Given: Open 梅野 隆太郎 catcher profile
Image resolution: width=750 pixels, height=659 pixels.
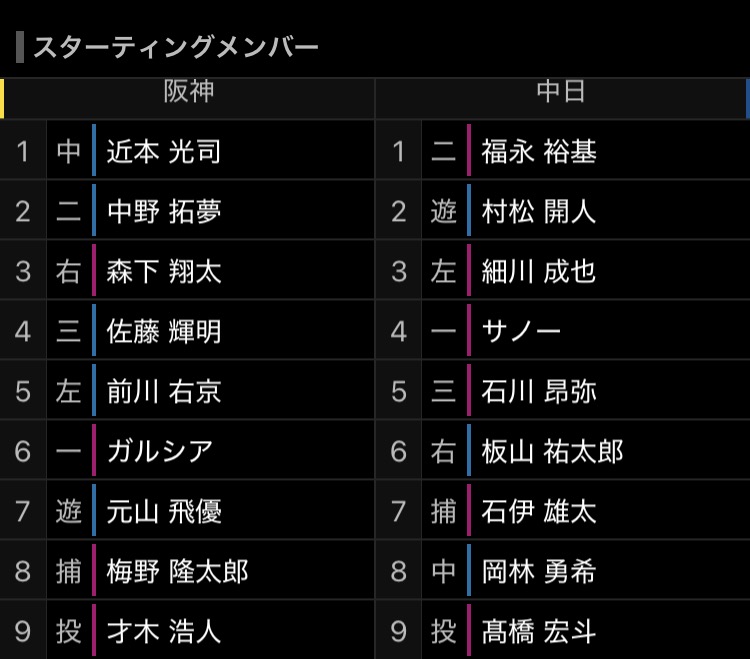Looking at the screenshot, I should coord(177,571).
